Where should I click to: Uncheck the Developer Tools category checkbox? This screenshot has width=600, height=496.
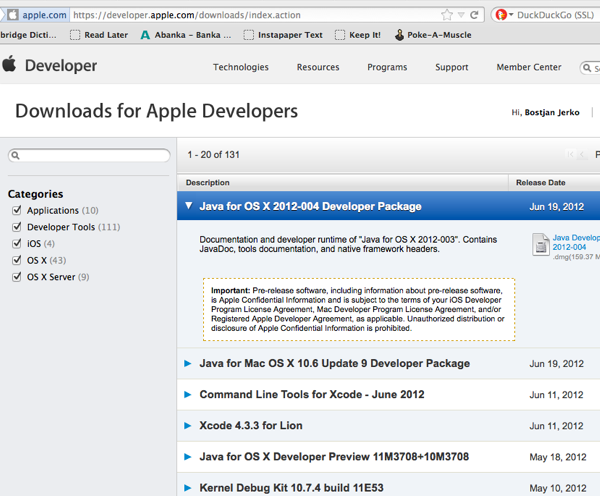pyautogui.click(x=16, y=227)
